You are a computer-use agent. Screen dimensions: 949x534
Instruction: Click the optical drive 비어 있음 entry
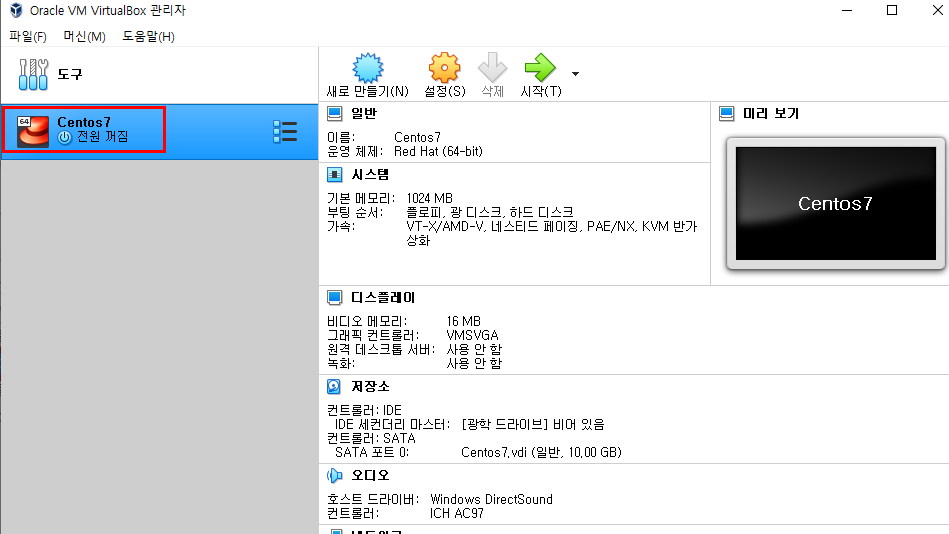coord(533,424)
